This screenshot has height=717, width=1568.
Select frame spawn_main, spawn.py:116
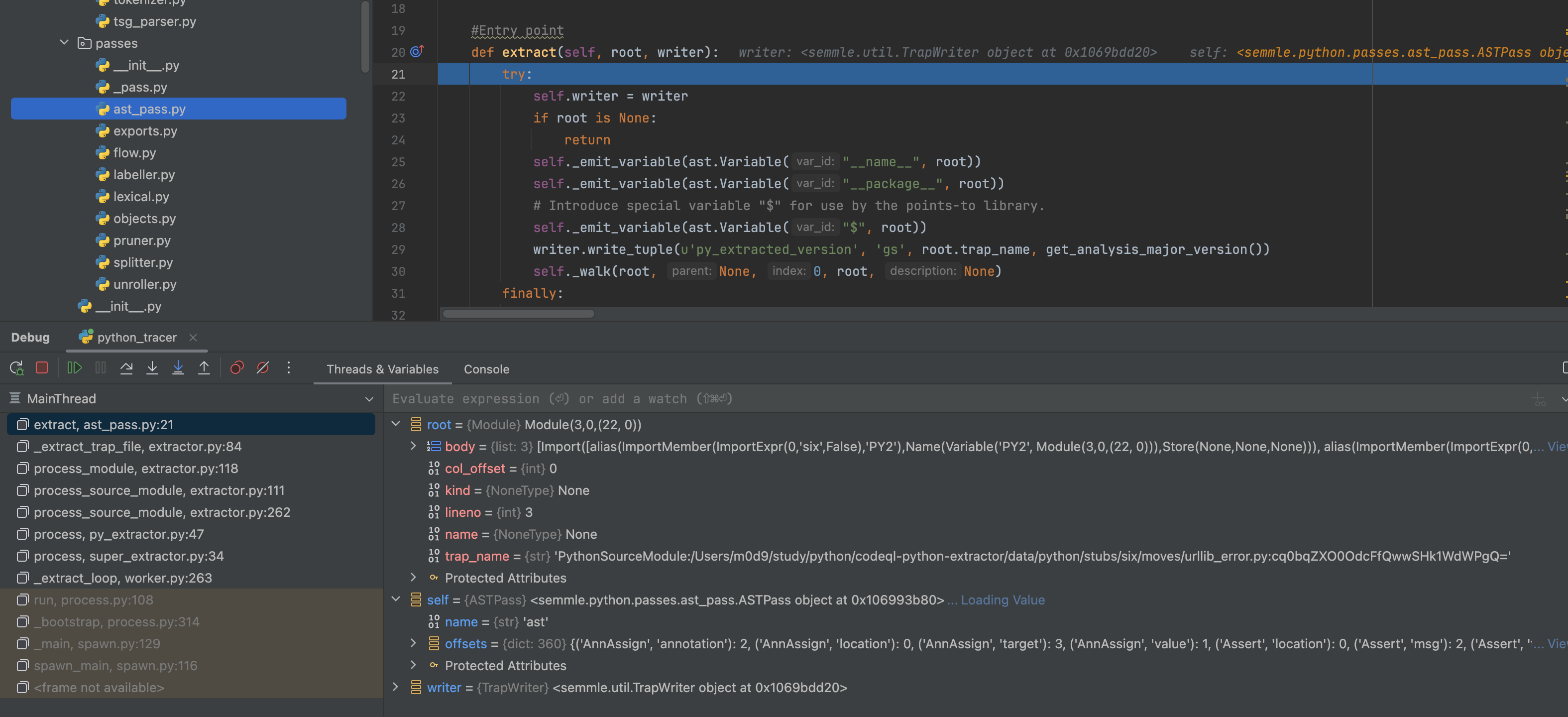(x=191, y=666)
